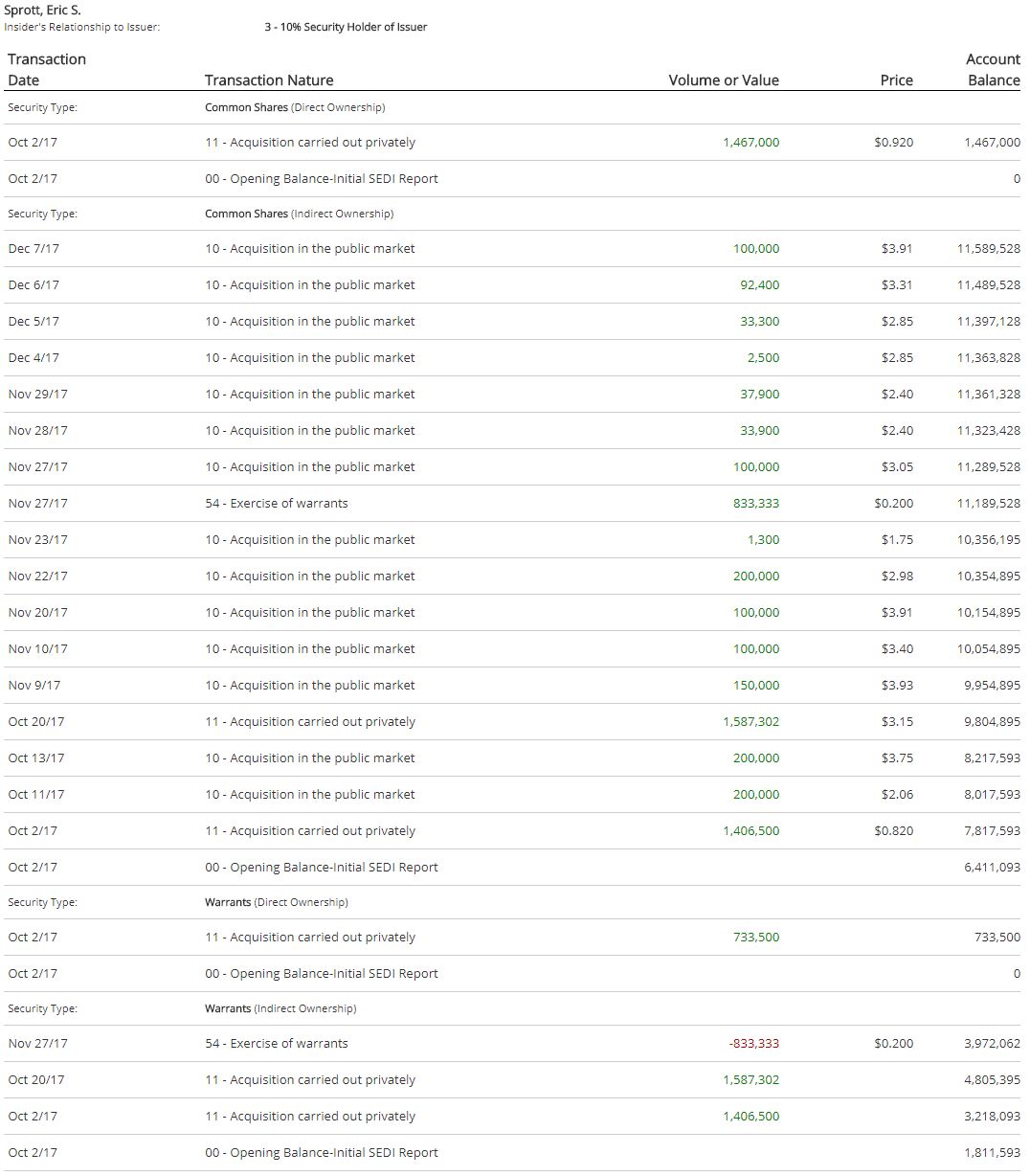Click the price "$3.93"
1030x1176 pixels.
click(897, 686)
